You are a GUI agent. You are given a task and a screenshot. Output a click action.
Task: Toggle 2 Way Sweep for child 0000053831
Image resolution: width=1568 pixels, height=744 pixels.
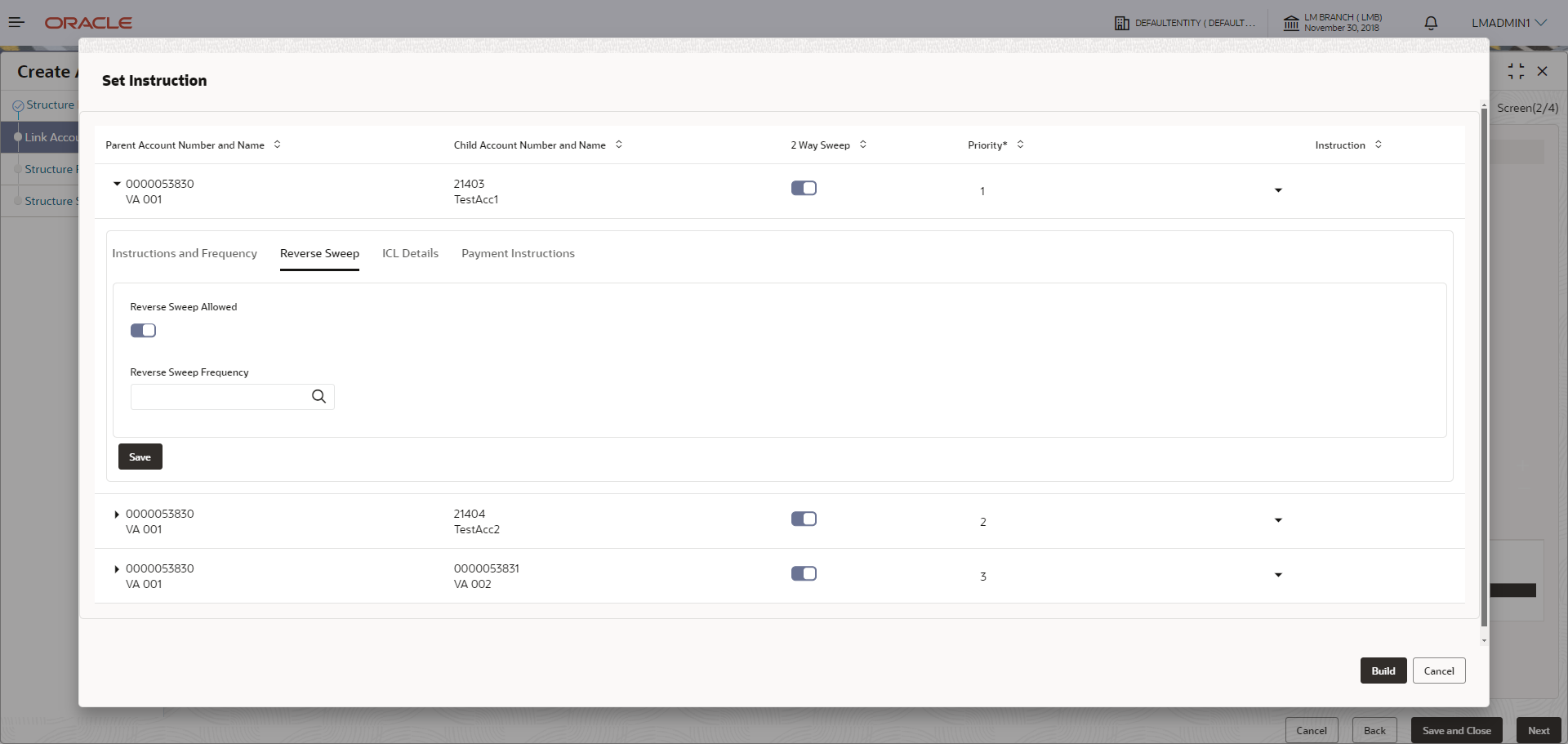click(804, 574)
